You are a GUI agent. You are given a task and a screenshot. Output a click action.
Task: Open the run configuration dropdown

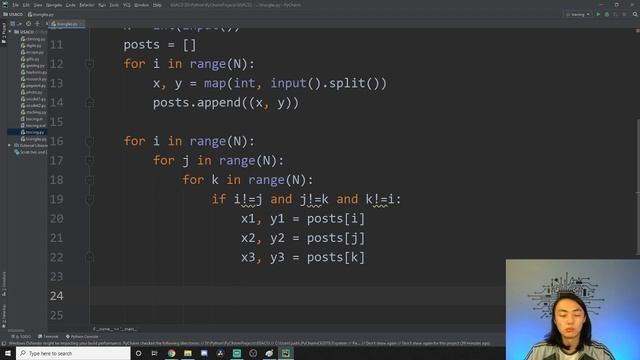[578, 15]
